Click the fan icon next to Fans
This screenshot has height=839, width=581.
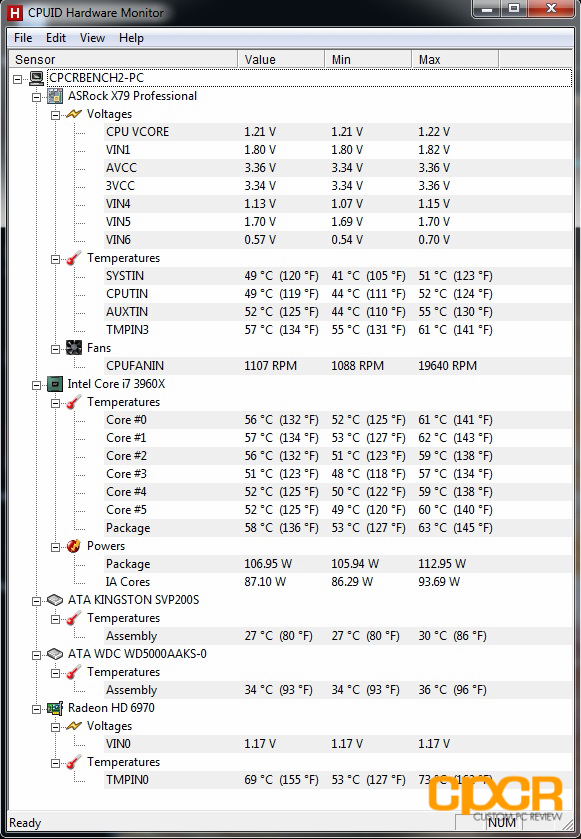(74, 348)
